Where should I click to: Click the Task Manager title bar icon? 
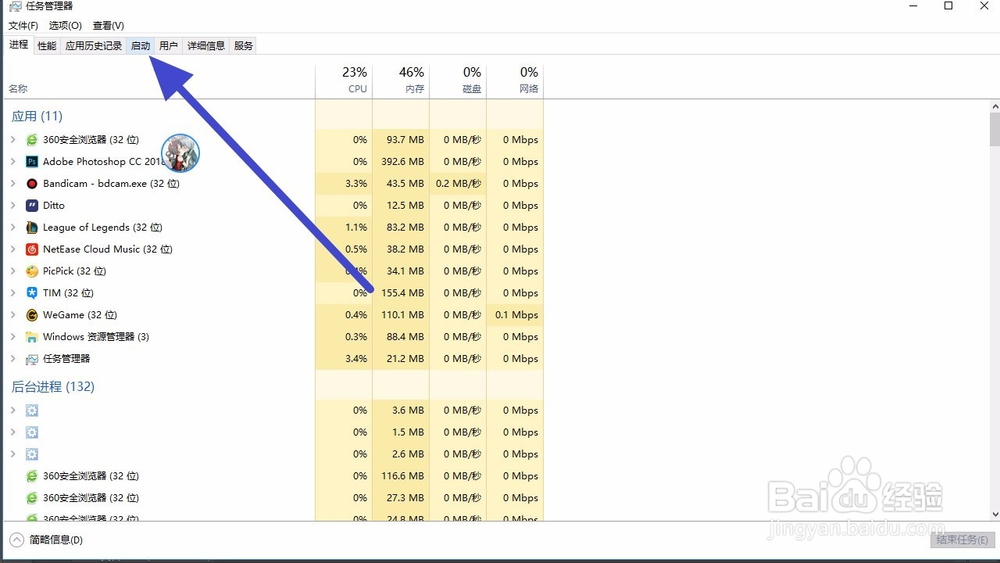[15, 6]
